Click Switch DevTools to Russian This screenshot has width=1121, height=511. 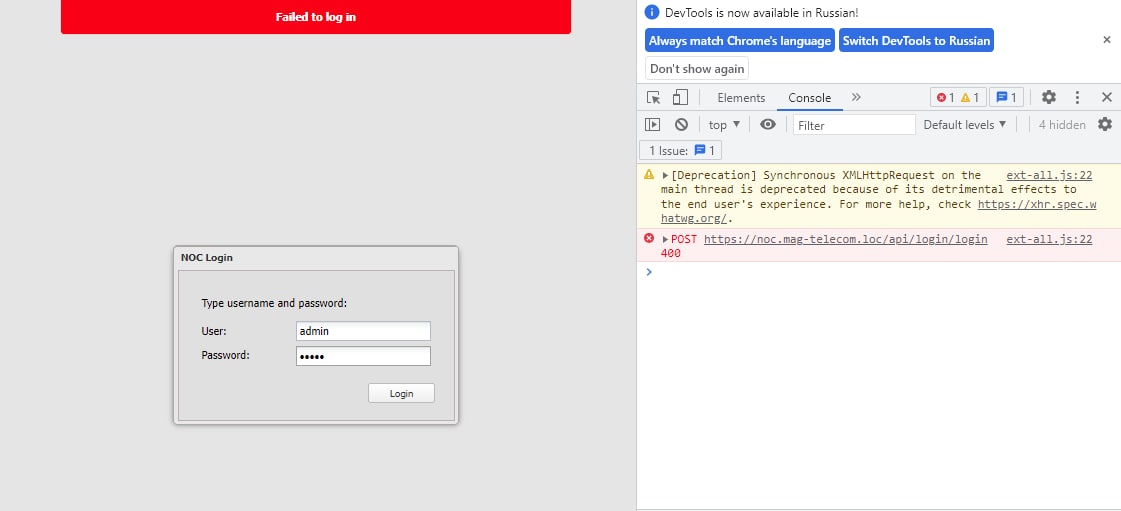tap(916, 41)
